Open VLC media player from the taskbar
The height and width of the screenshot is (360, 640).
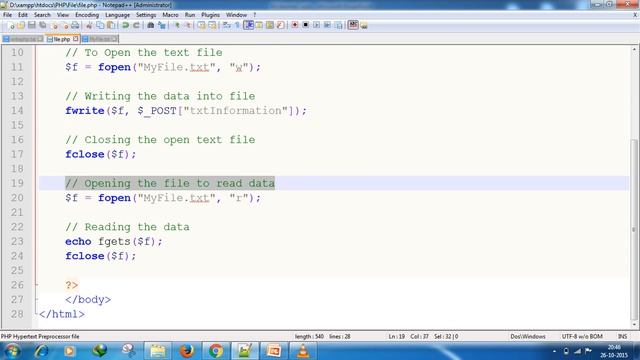(303, 351)
